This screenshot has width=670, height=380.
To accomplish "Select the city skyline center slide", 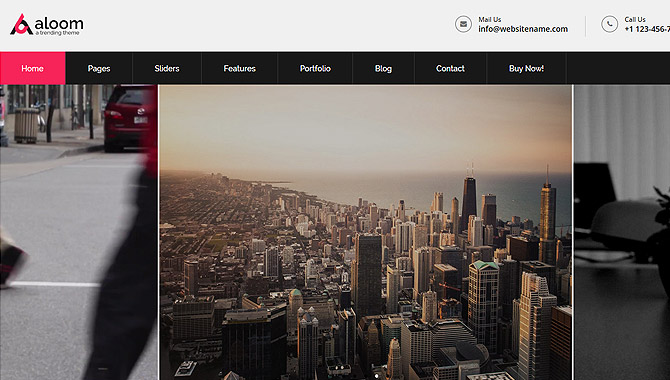I will [x=365, y=232].
